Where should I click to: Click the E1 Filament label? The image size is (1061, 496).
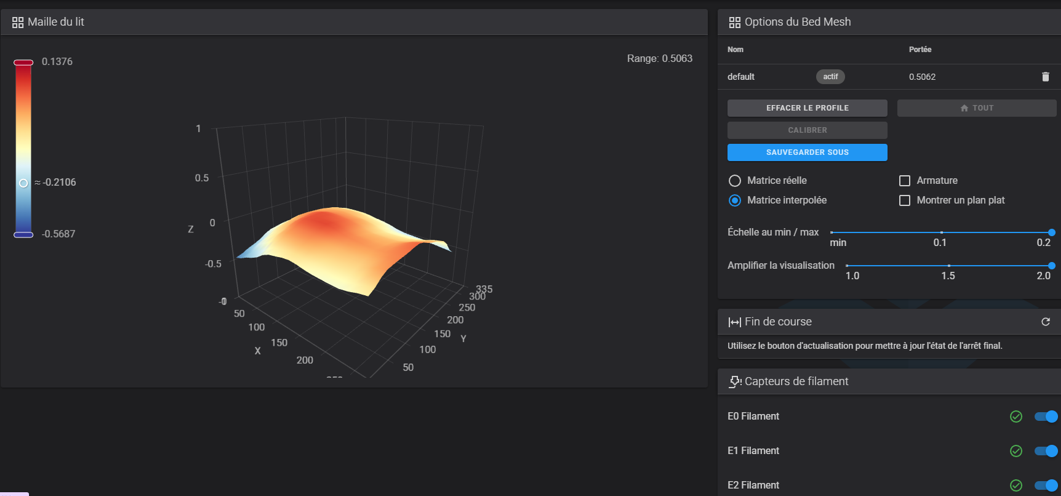pyautogui.click(x=753, y=451)
